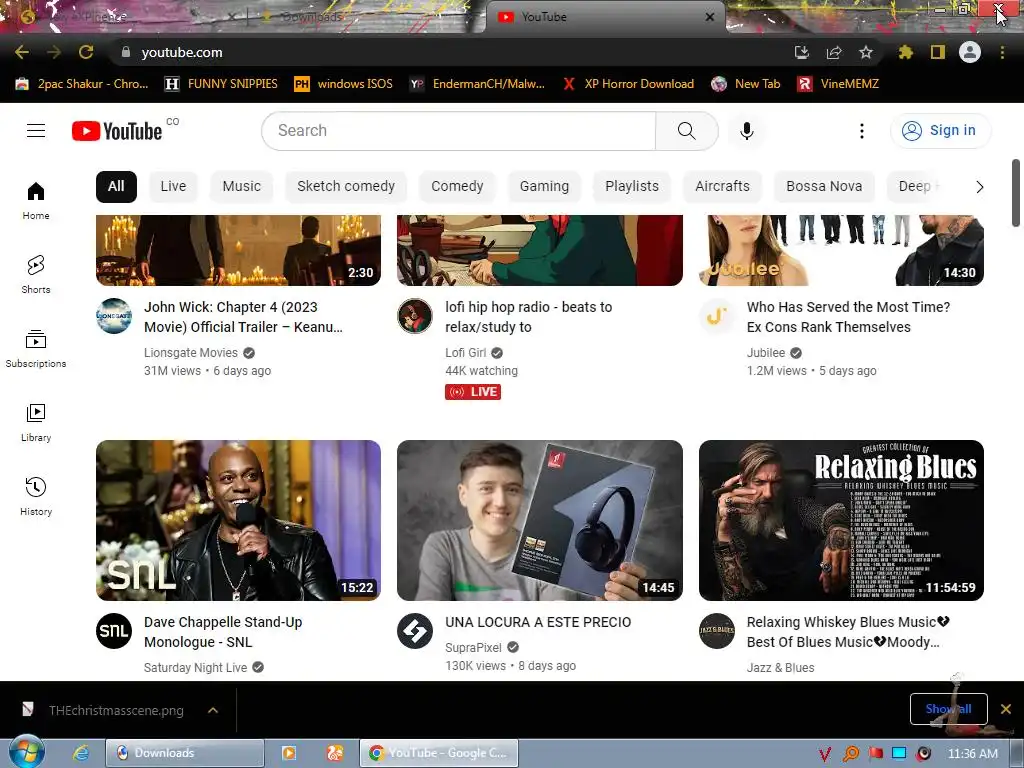The width and height of the screenshot is (1024, 768).
Task: Select the Gaming filter chip
Action: 544,187
